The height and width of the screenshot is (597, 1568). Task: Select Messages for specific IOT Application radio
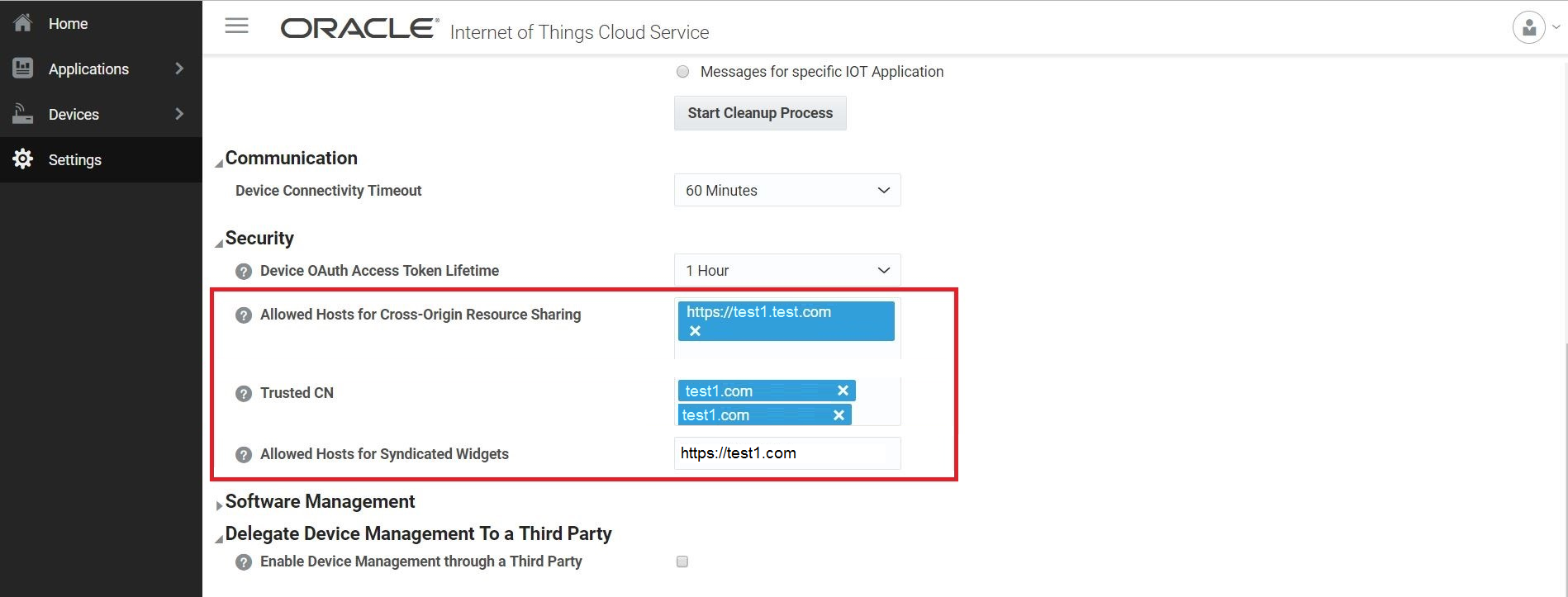pos(682,72)
